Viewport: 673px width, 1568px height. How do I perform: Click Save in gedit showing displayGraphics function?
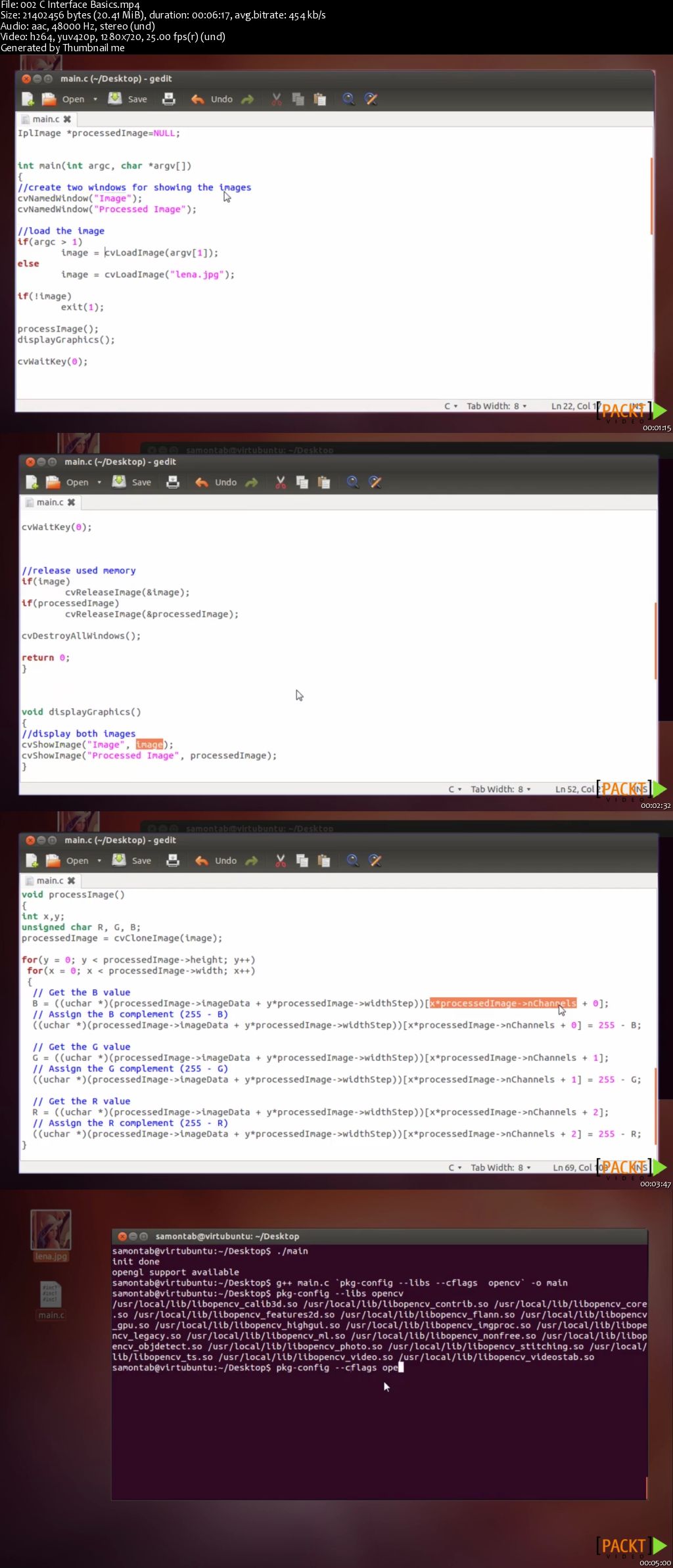pyautogui.click(x=131, y=482)
